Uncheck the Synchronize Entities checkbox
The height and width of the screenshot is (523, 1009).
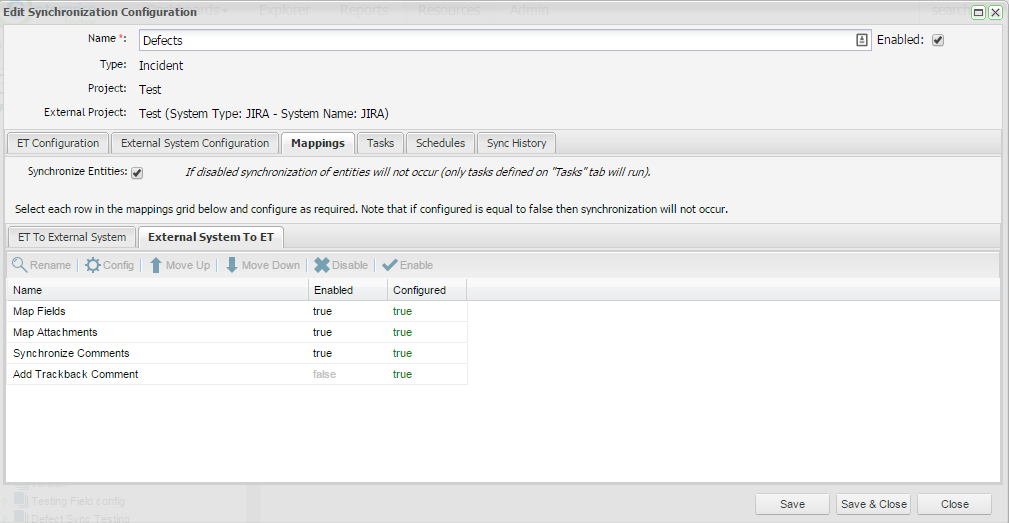coord(137,173)
